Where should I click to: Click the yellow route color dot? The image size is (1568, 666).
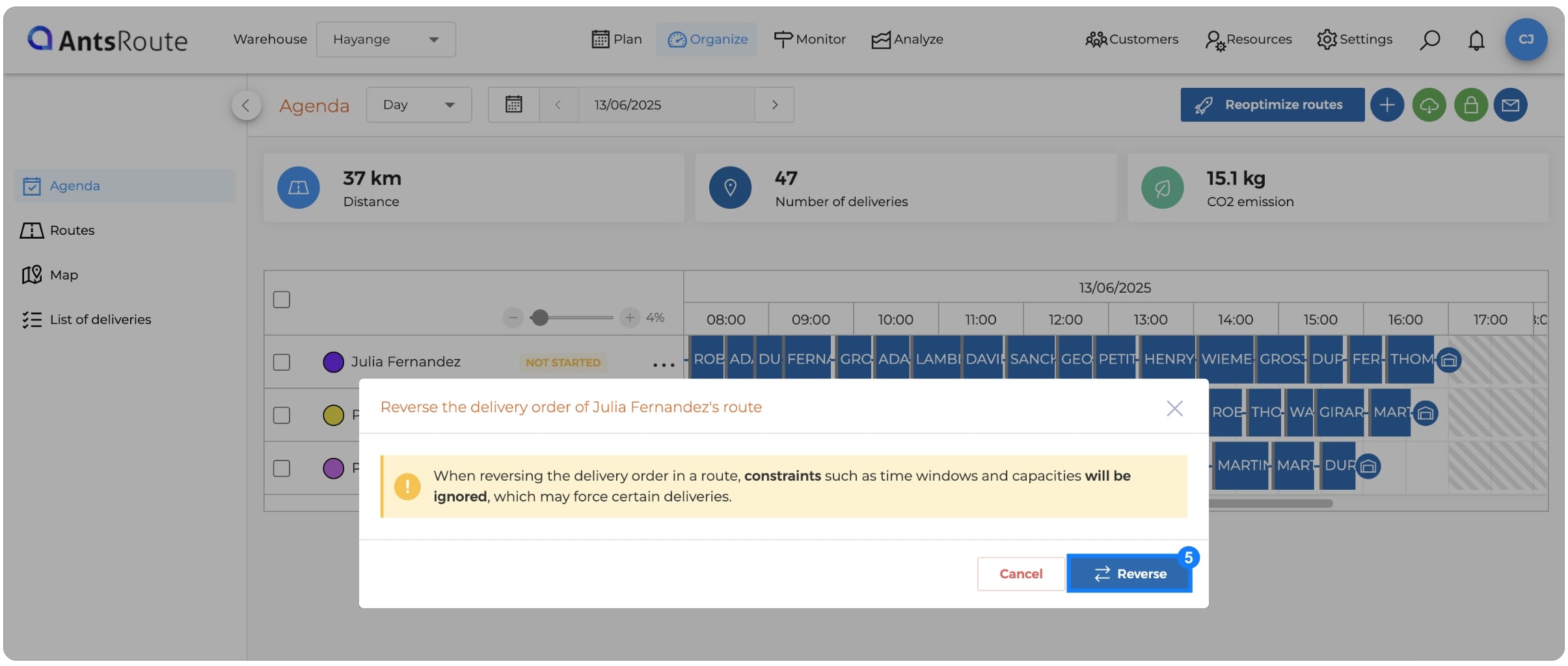pos(333,415)
